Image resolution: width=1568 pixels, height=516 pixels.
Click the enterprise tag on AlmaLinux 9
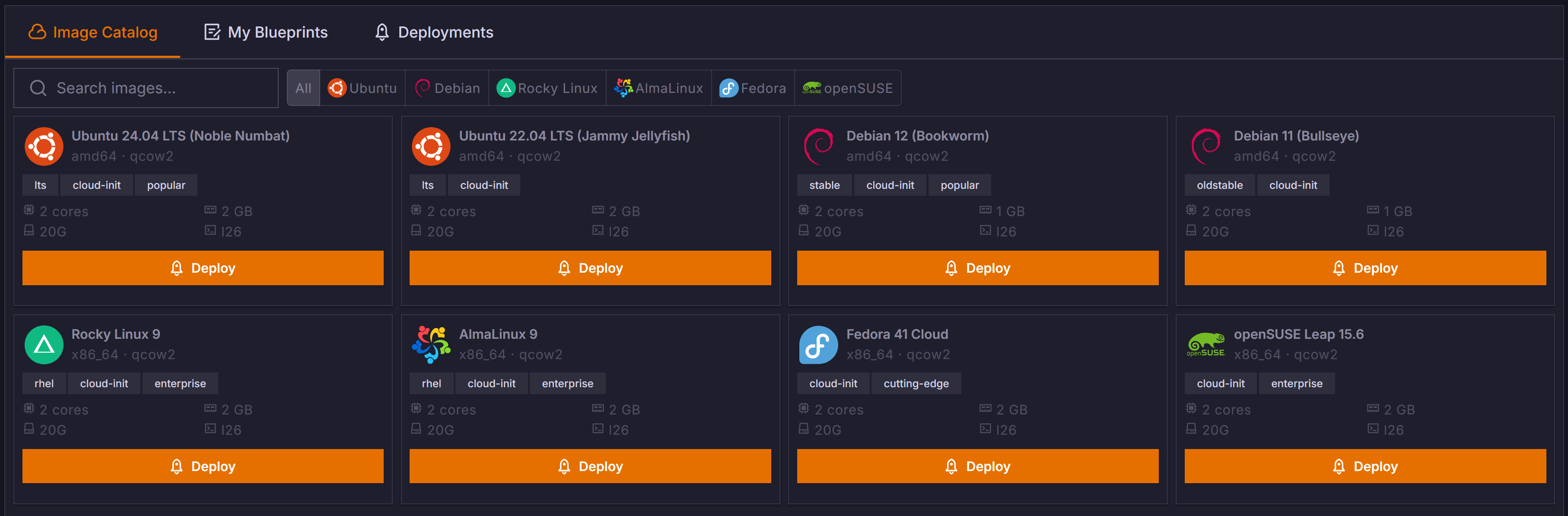click(567, 383)
